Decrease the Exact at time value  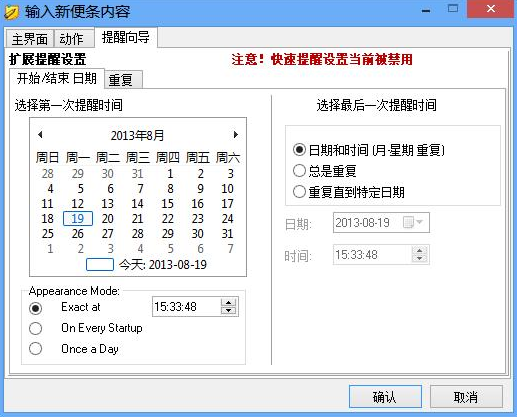click(228, 311)
